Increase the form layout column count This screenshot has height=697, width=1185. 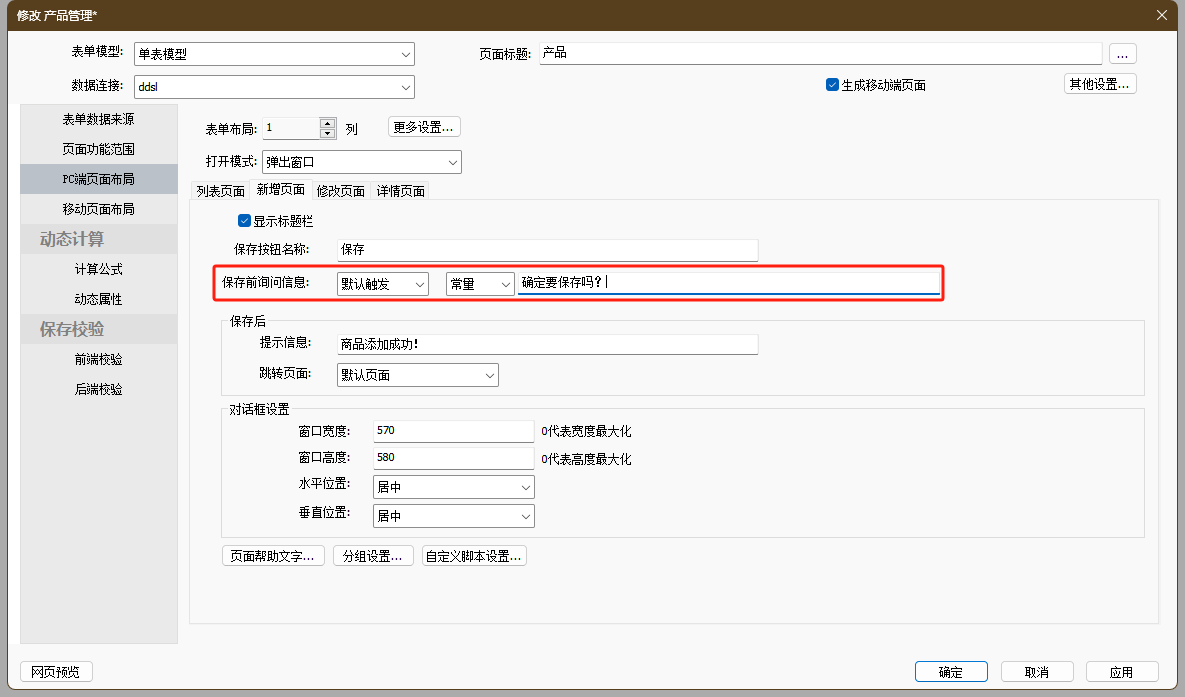327,123
